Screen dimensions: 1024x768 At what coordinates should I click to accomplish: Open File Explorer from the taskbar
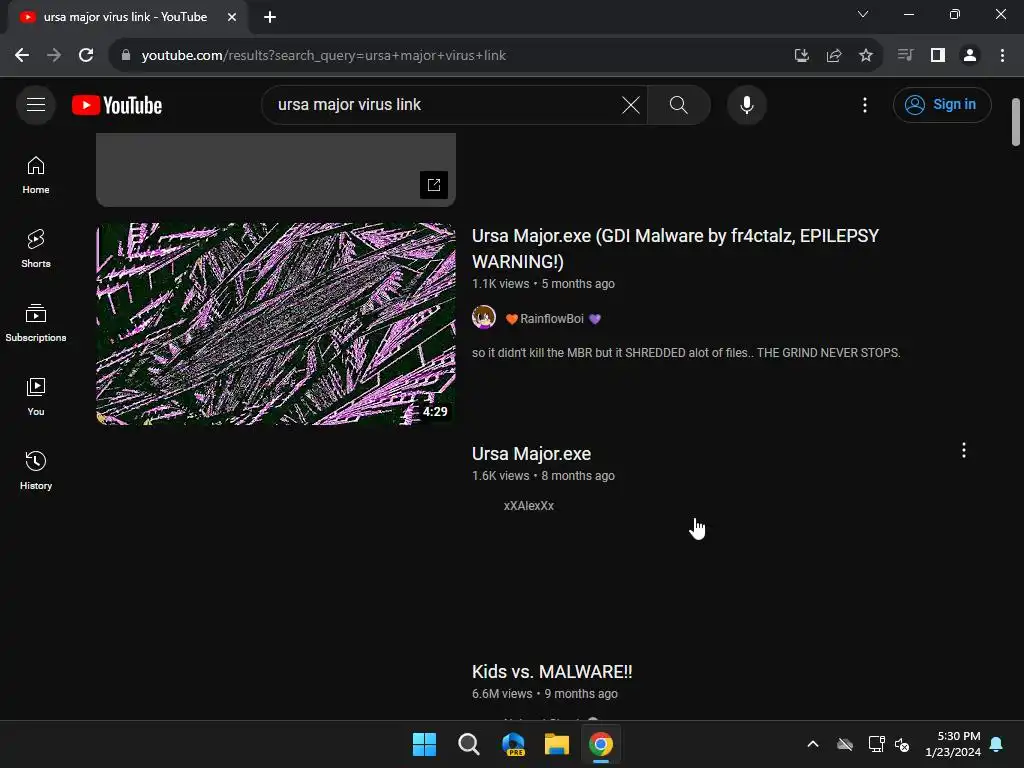557,744
